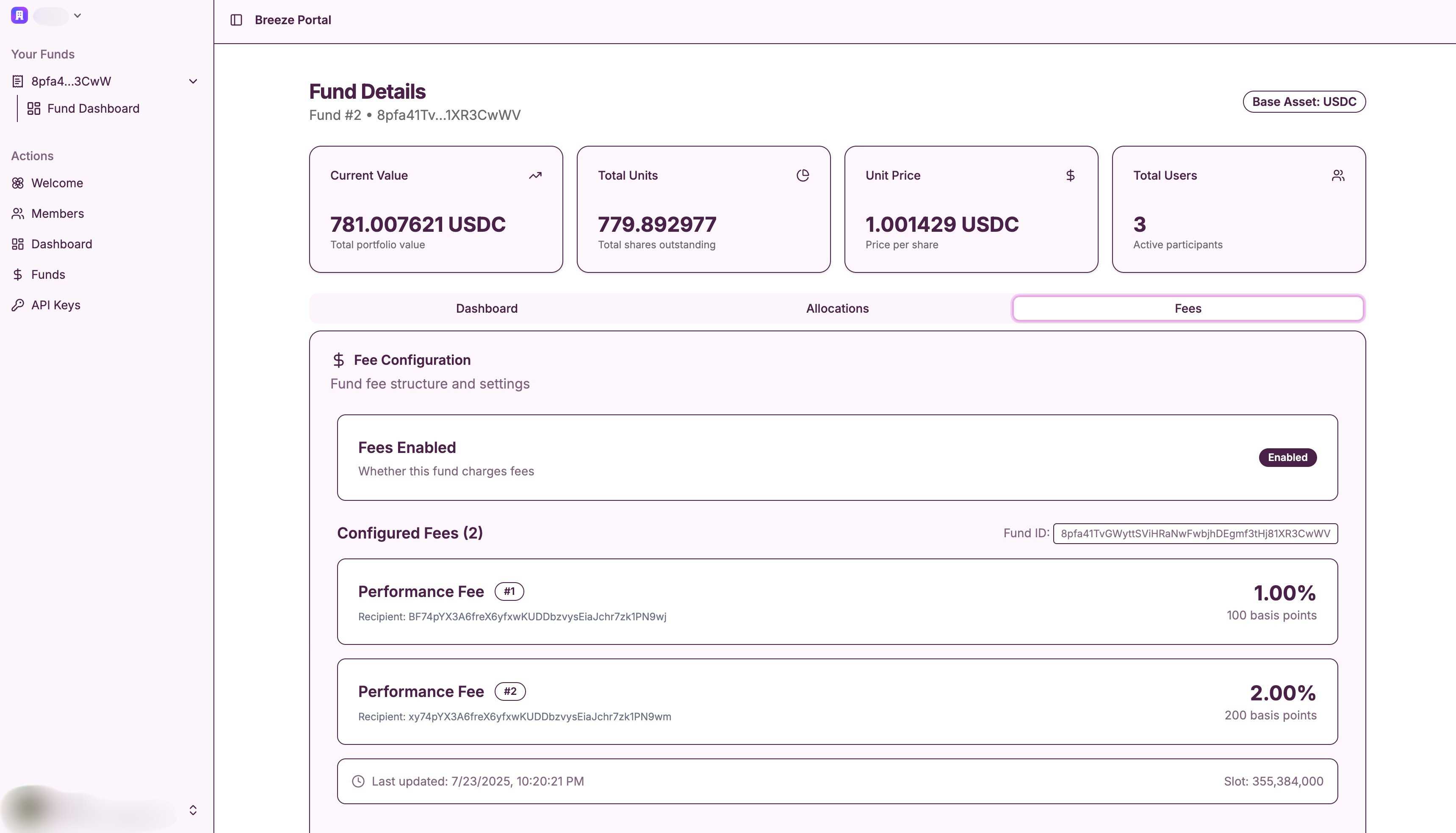Expand the bottom-left sidebar selector

click(x=193, y=810)
